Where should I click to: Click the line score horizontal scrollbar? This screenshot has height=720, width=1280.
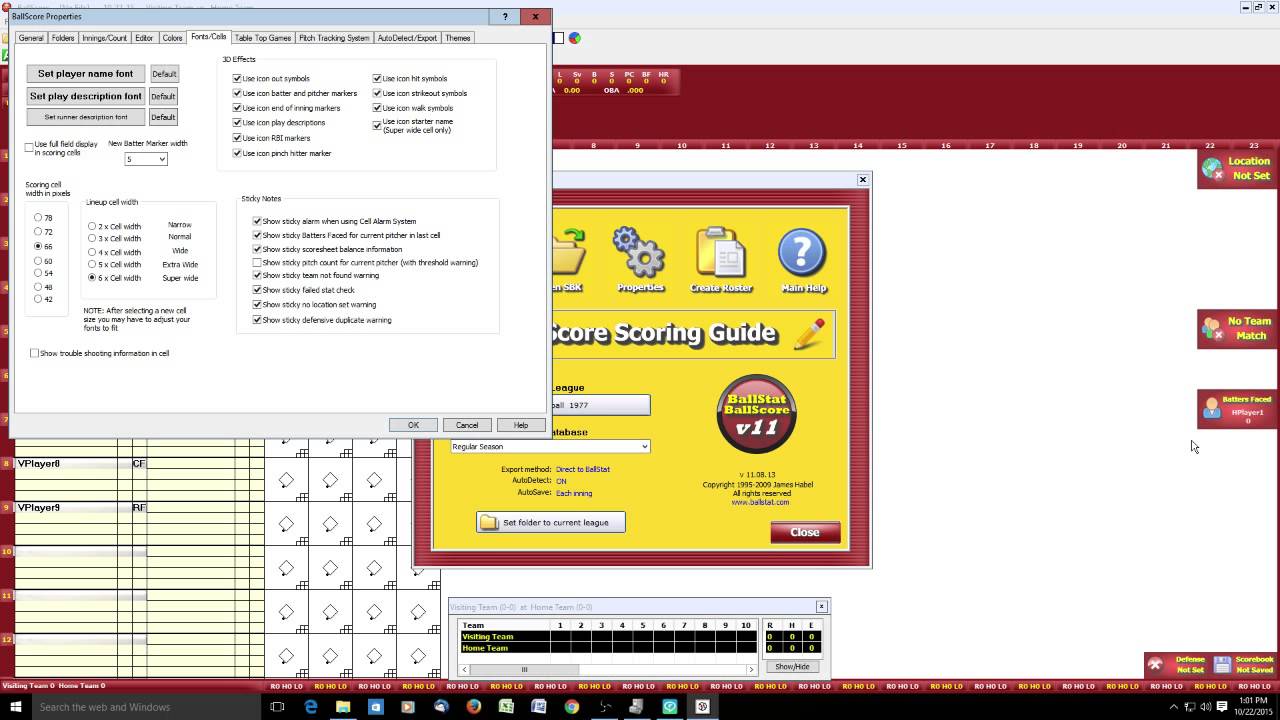(607, 669)
